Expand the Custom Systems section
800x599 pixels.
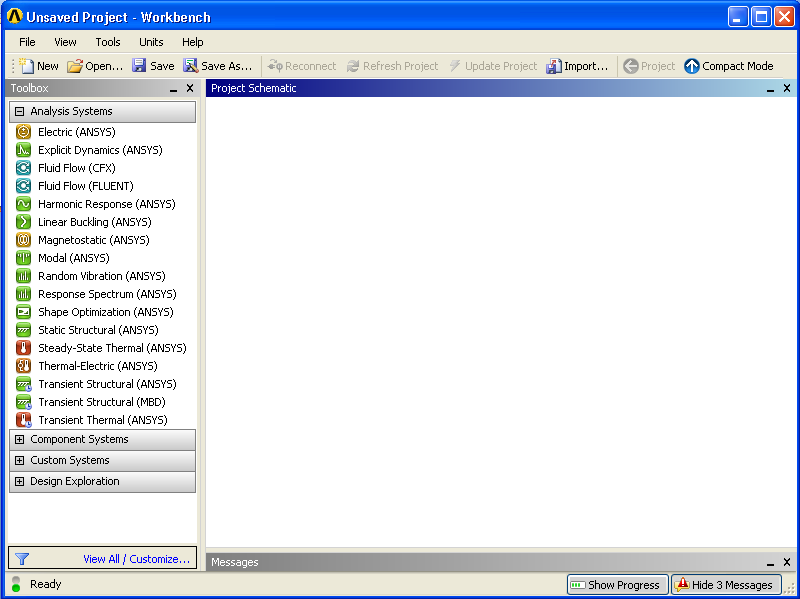click(19, 460)
